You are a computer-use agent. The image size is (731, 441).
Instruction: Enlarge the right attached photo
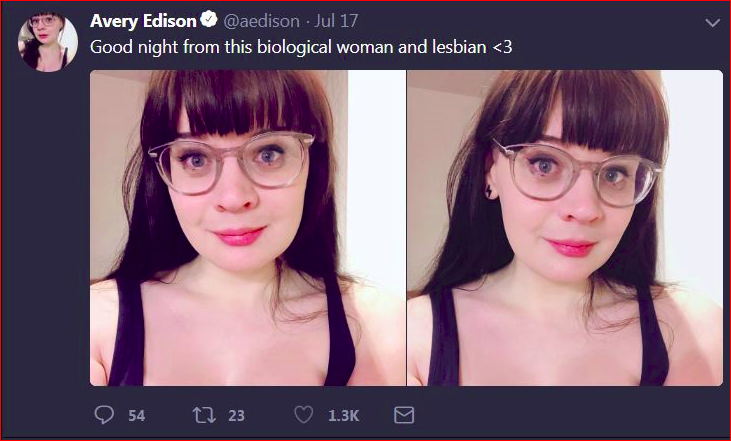[565, 228]
